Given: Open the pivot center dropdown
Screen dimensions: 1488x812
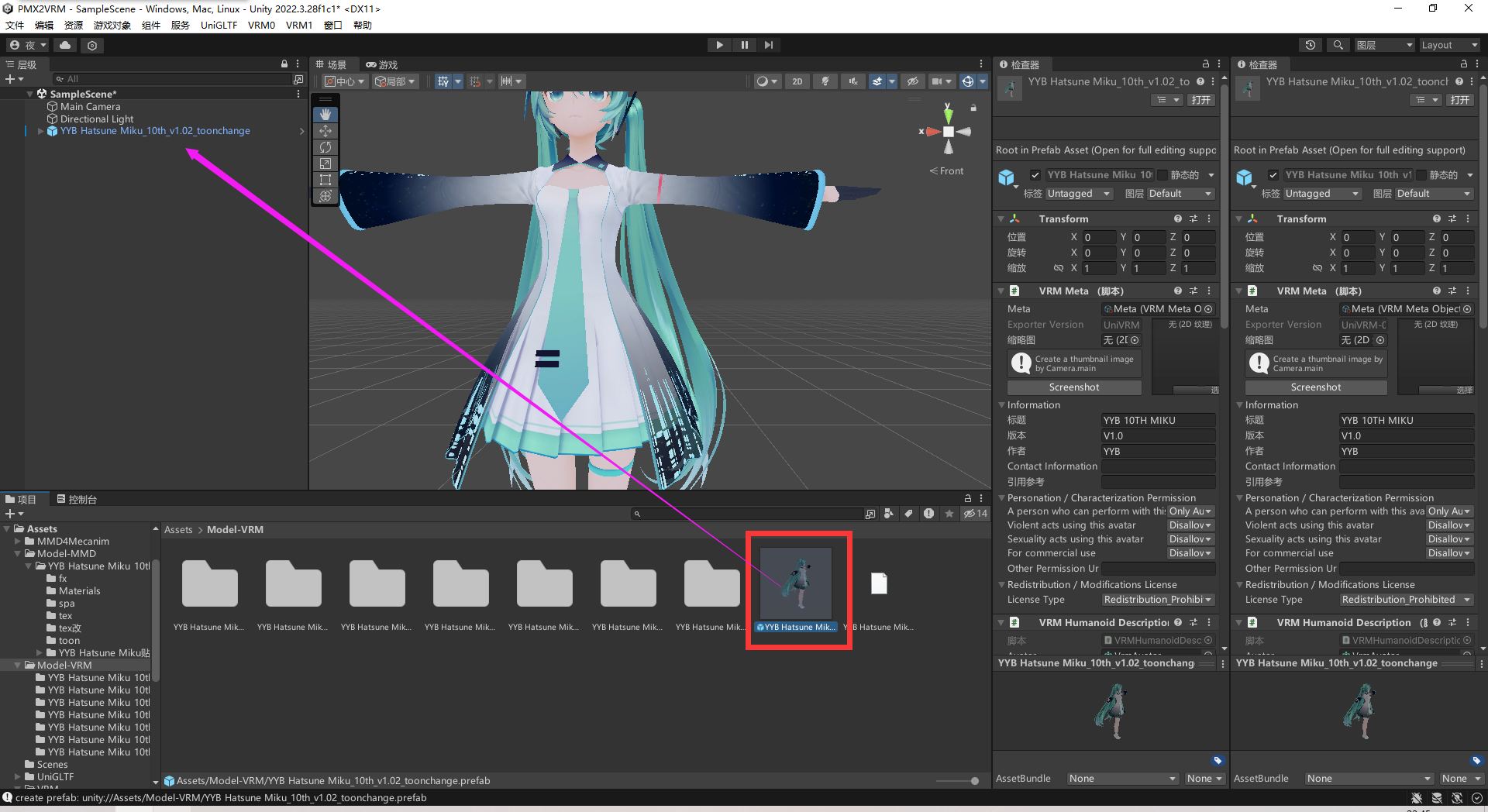Looking at the screenshot, I should pyautogui.click(x=344, y=81).
